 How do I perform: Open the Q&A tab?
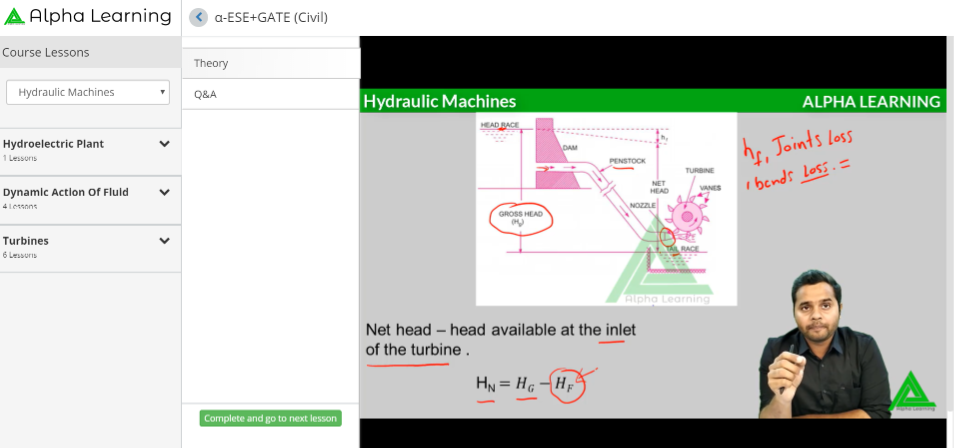pos(205,94)
